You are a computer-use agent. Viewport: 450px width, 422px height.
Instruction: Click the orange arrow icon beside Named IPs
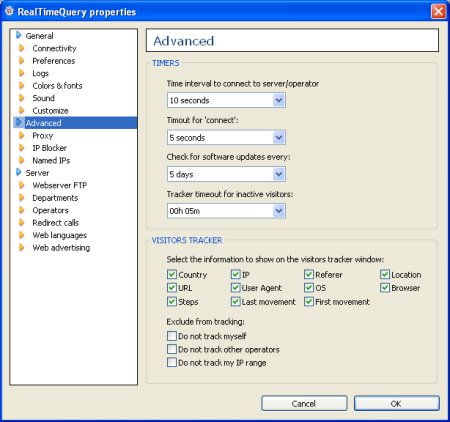click(22, 160)
